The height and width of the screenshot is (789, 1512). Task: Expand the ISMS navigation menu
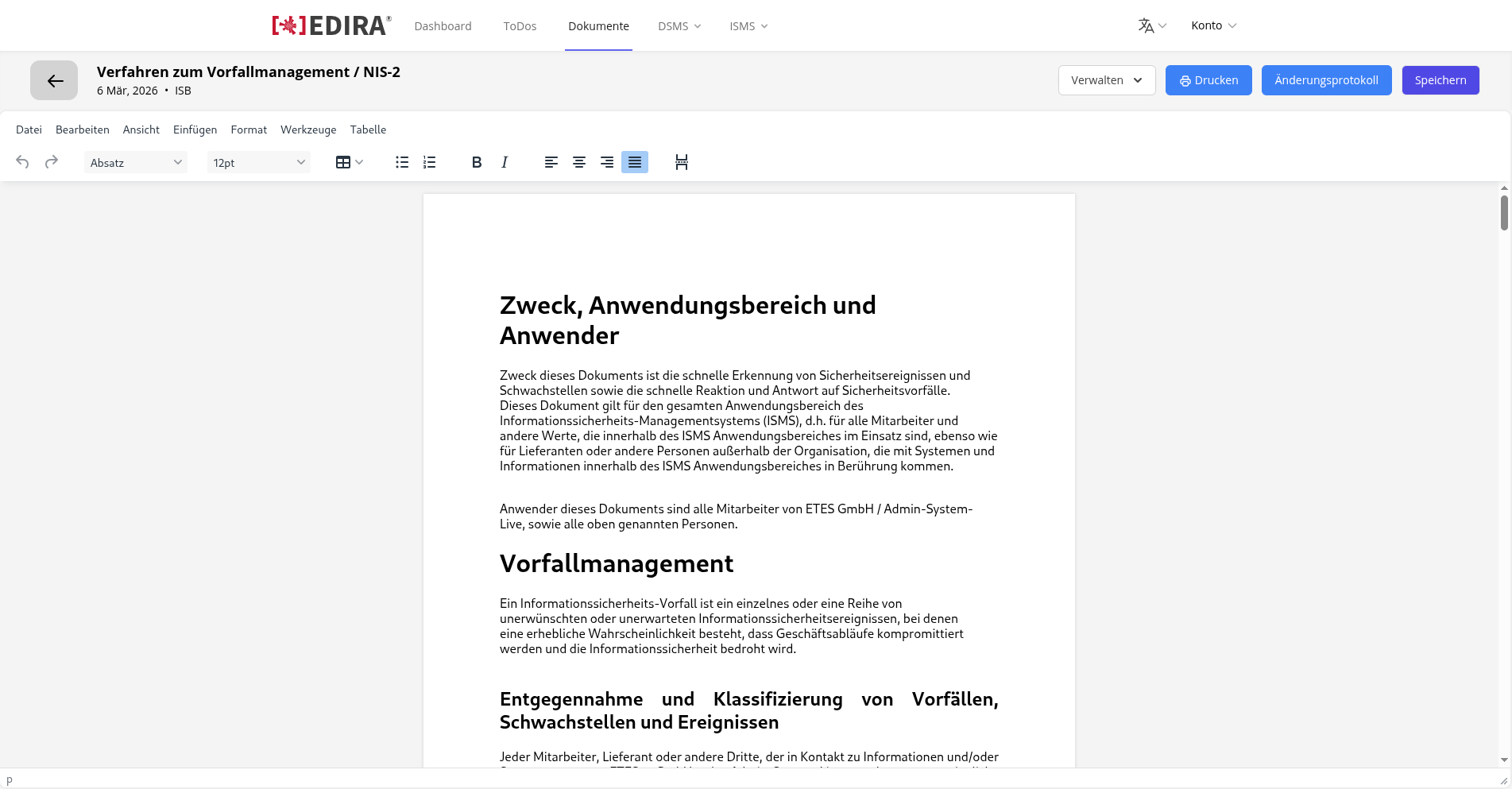click(748, 26)
